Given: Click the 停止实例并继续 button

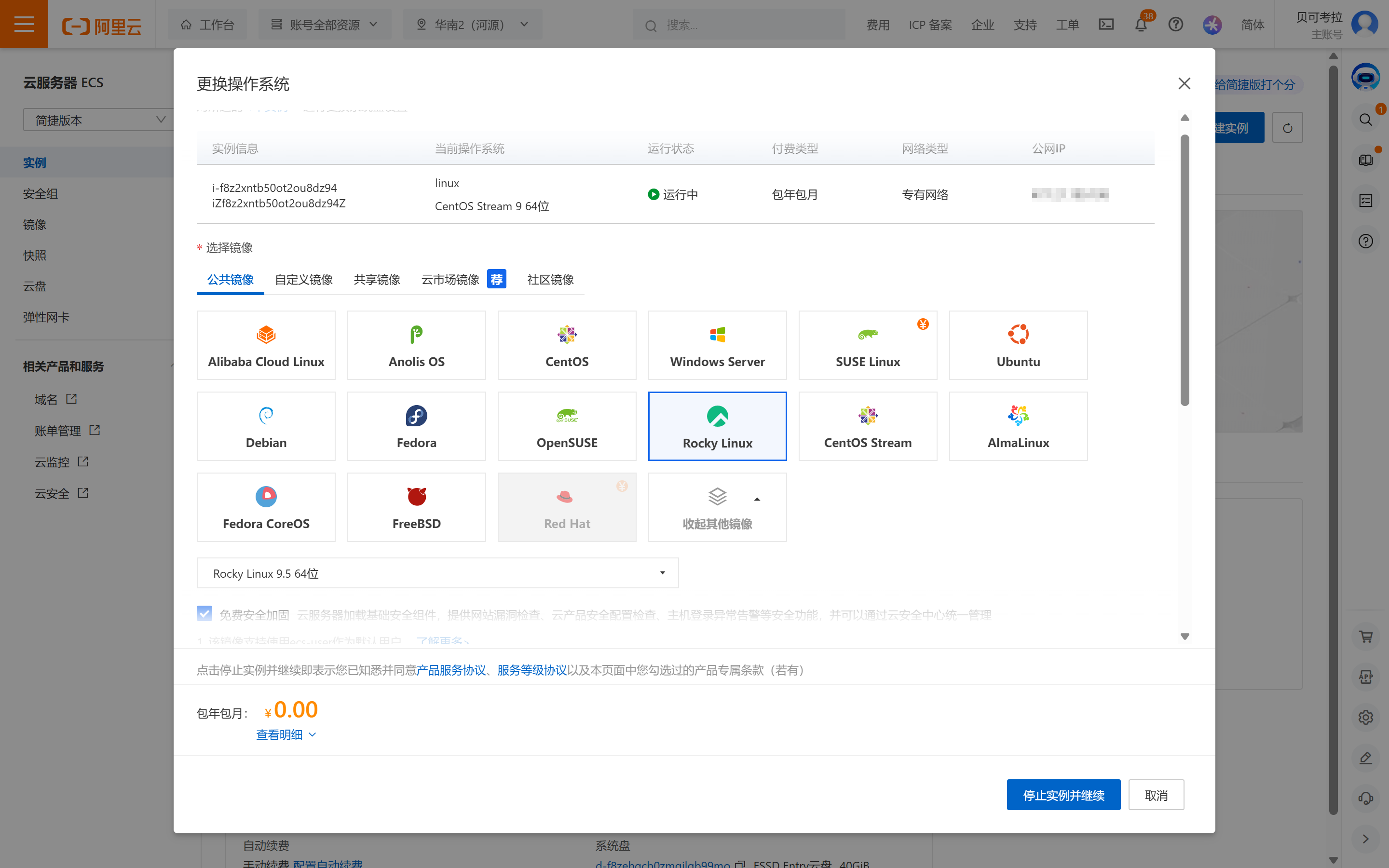Looking at the screenshot, I should click(1063, 795).
